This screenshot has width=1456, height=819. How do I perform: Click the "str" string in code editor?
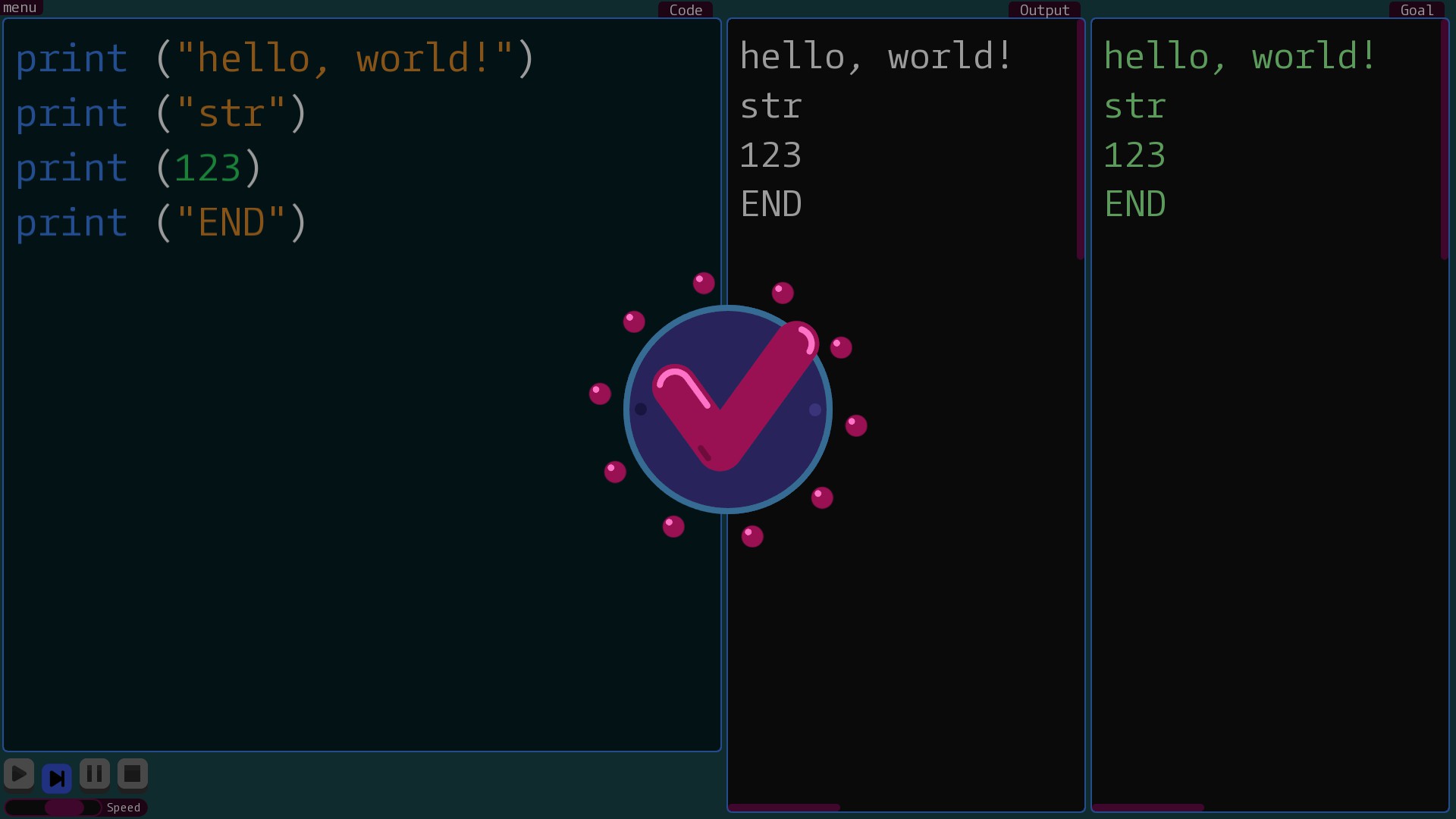click(231, 114)
